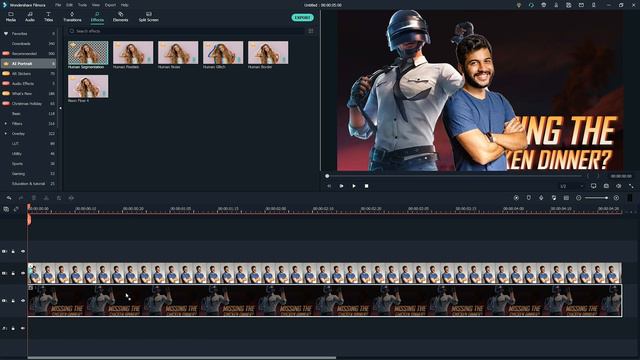Click the redo arrow icon
This screenshot has width=640, height=360.
click(x=21, y=198)
